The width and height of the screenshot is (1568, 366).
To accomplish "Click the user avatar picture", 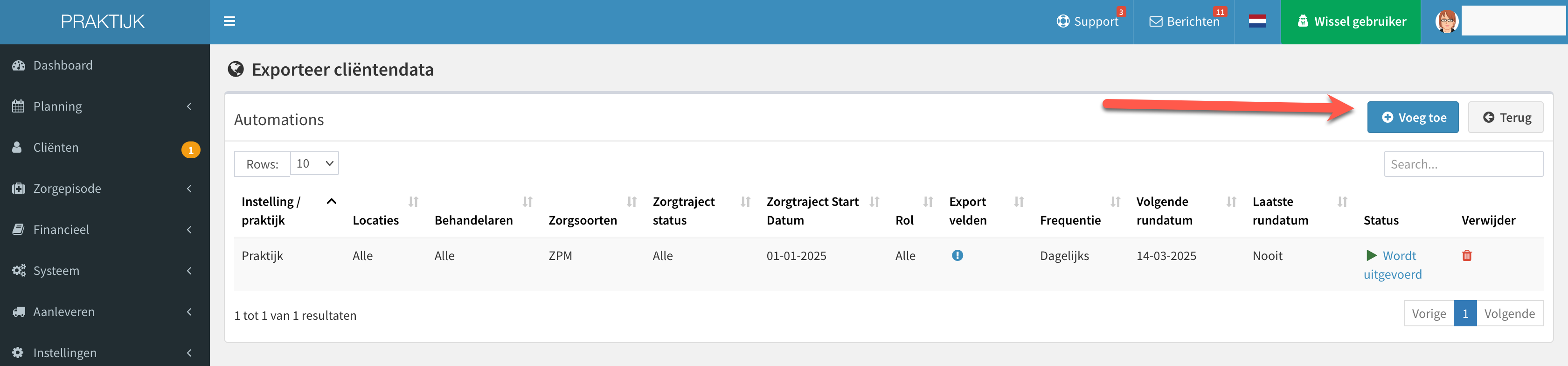I will click(1446, 21).
